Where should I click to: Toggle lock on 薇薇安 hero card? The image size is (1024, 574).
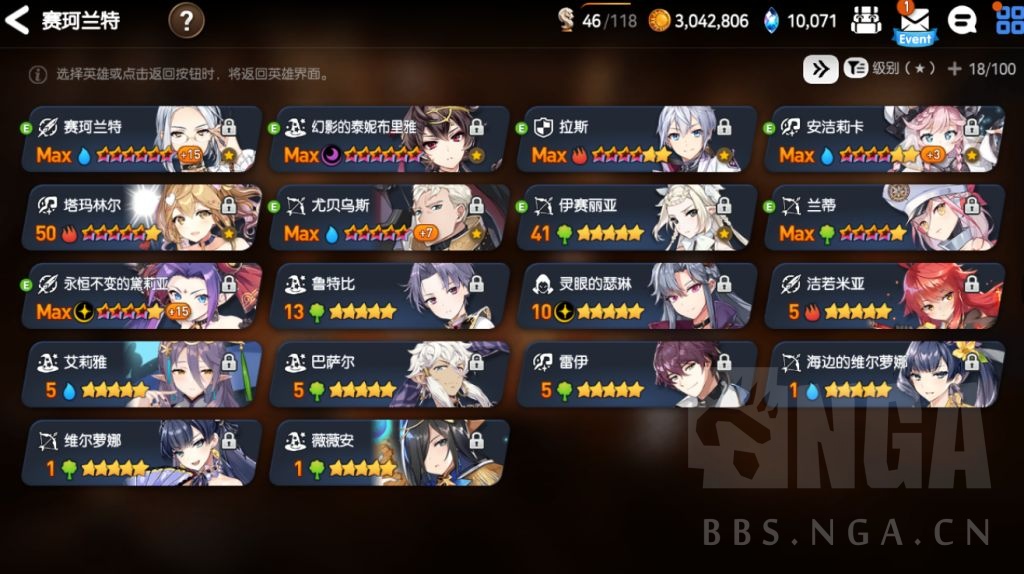click(477, 440)
